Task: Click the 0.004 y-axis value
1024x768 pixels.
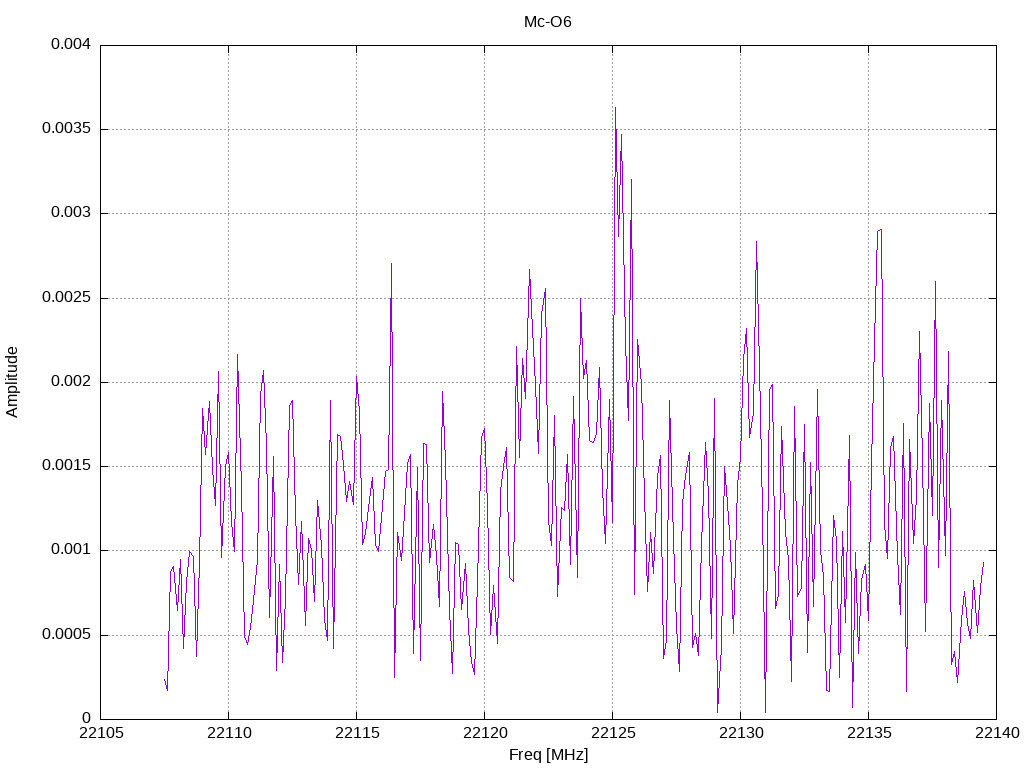Action: [71, 44]
